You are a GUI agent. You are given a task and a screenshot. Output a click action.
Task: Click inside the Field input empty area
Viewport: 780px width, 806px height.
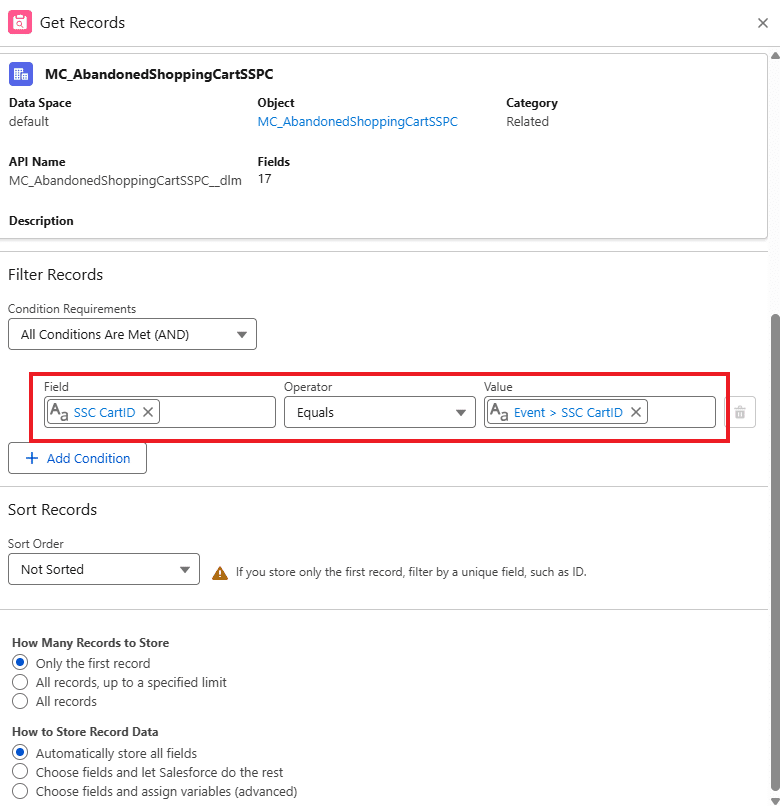point(217,412)
